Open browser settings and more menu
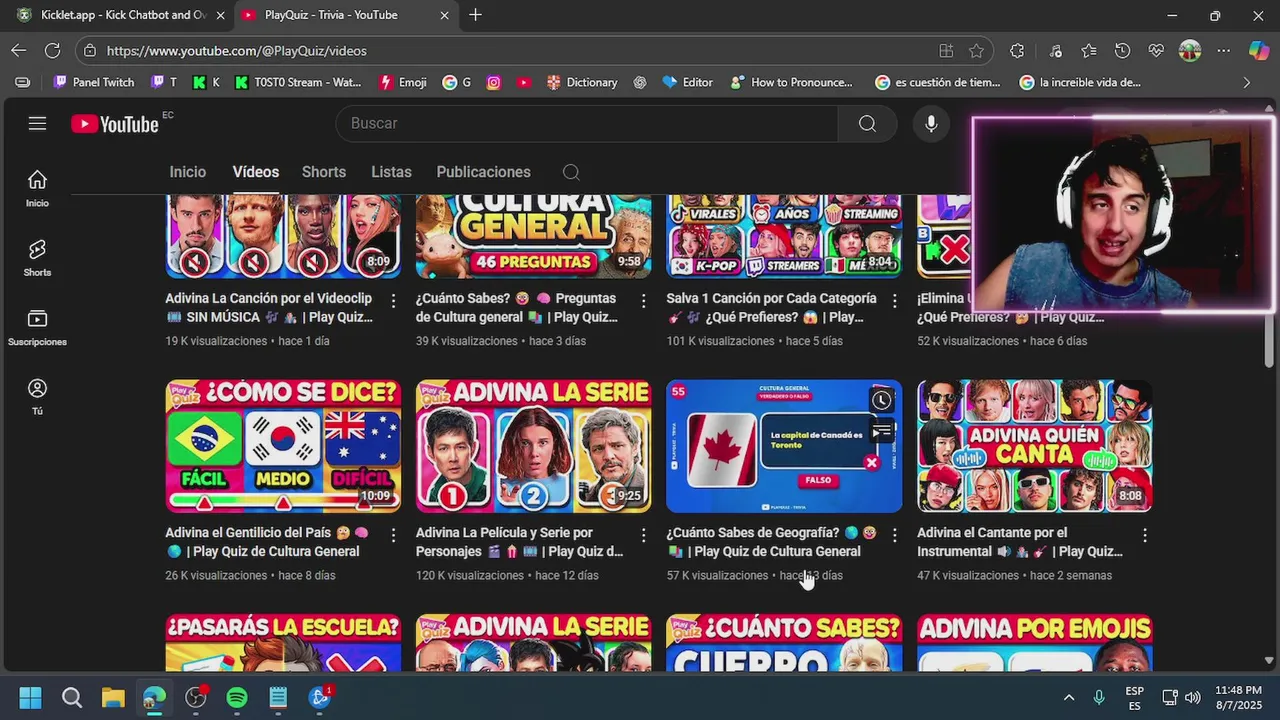 click(1224, 51)
